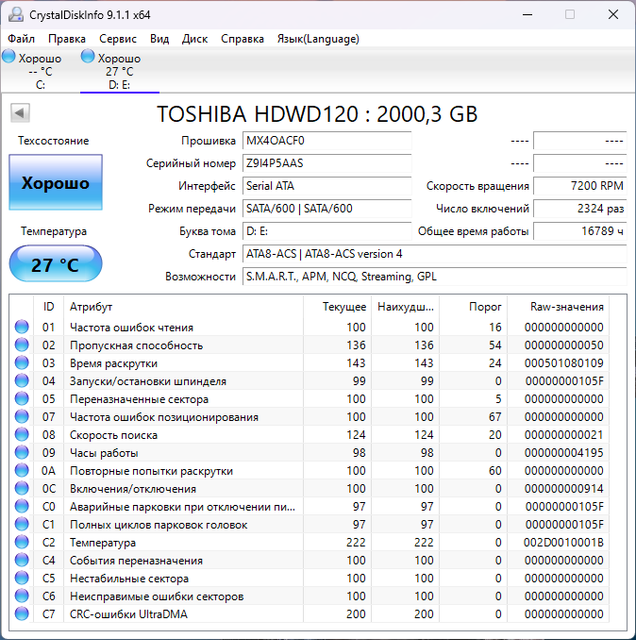The width and height of the screenshot is (636, 640).
Task: Click the Порог column header
Action: [474, 307]
